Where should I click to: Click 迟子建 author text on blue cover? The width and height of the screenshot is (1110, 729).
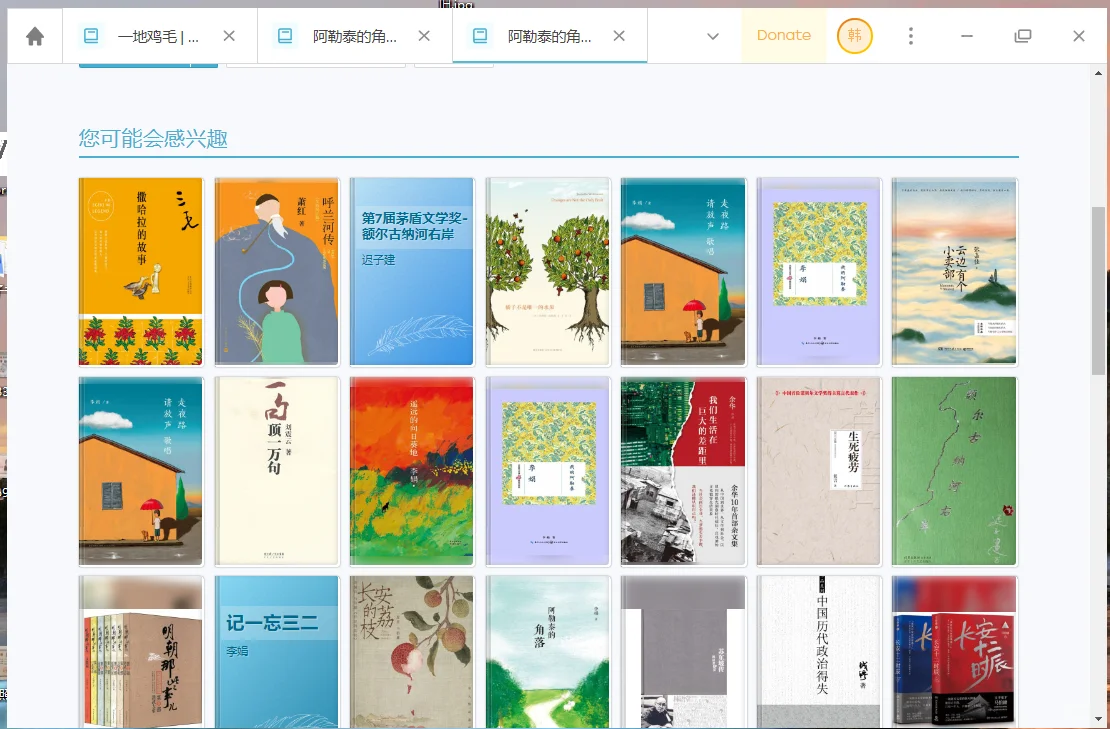[379, 260]
